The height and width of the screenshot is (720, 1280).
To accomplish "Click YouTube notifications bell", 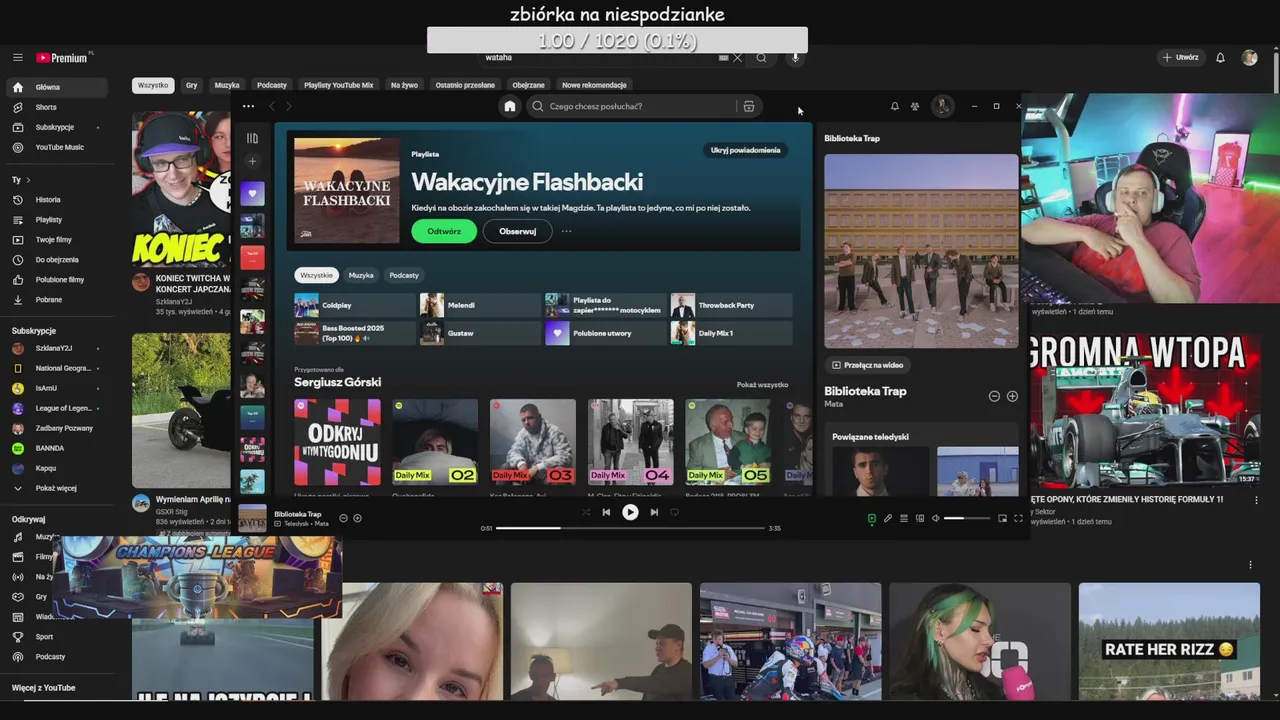I will [x=1220, y=58].
